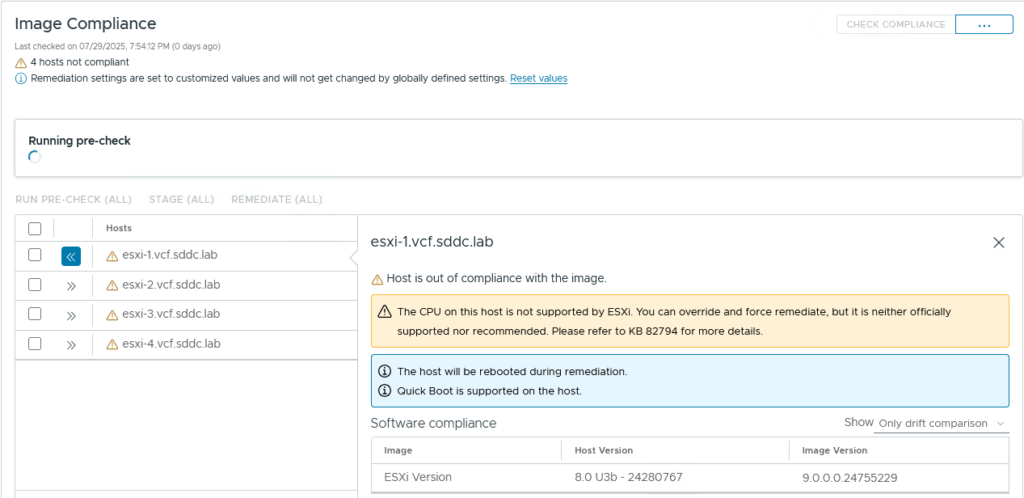Select the esxi-2.vcf.sddc.lab host checkbox
This screenshot has width=1024, height=498.
tap(35, 285)
